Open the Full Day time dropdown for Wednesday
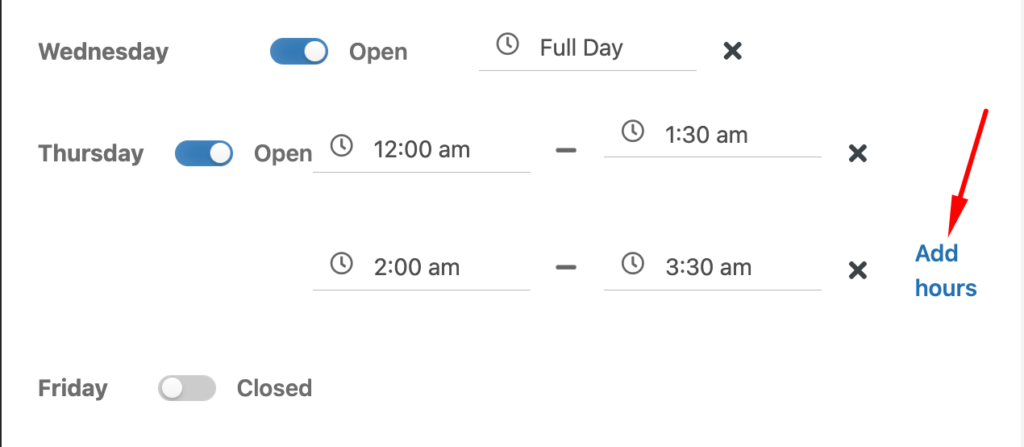The width and height of the screenshot is (1024, 447). point(588,48)
